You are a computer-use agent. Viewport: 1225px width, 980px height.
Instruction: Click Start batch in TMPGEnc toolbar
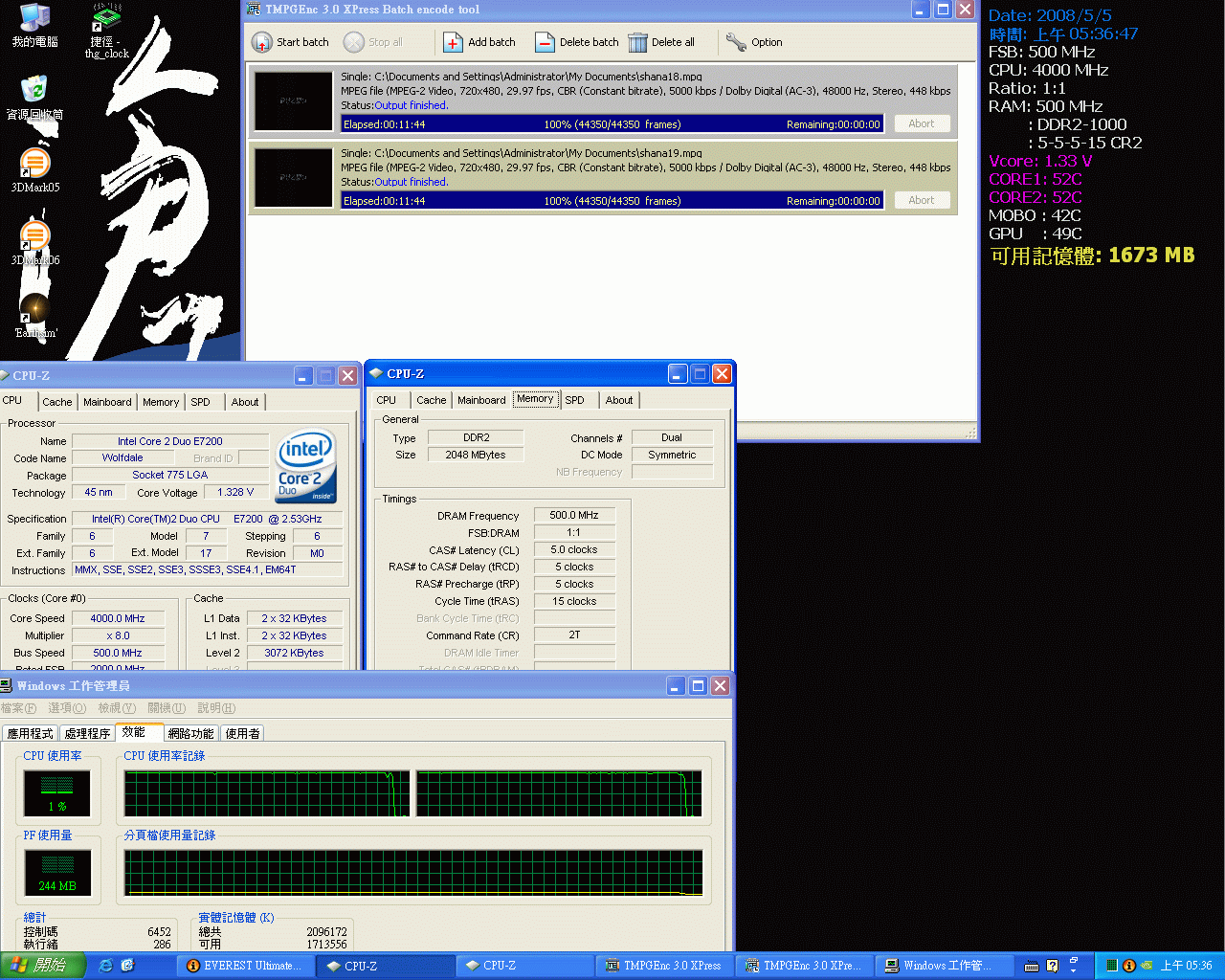click(291, 42)
